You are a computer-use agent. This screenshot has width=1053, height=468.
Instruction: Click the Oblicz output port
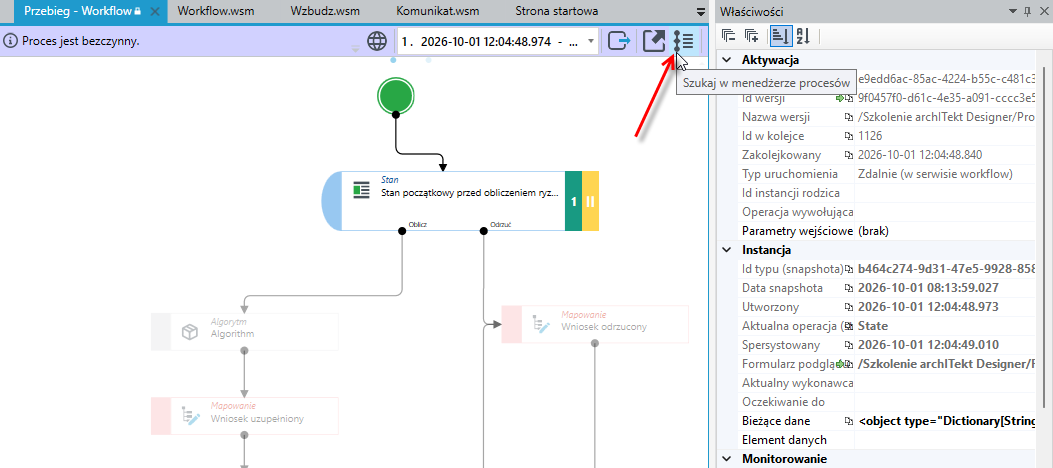(x=402, y=231)
